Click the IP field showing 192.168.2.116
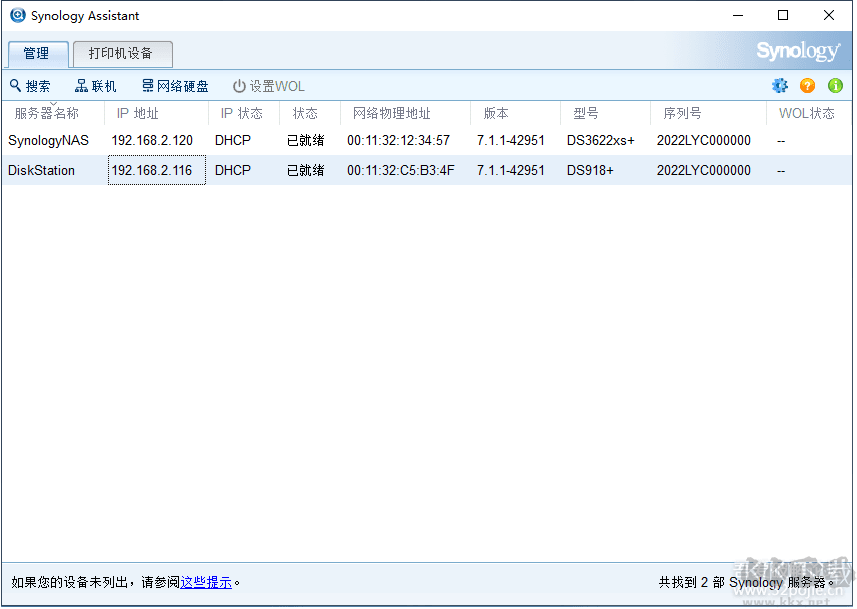Viewport: 857px width, 609px height. pyautogui.click(x=156, y=170)
